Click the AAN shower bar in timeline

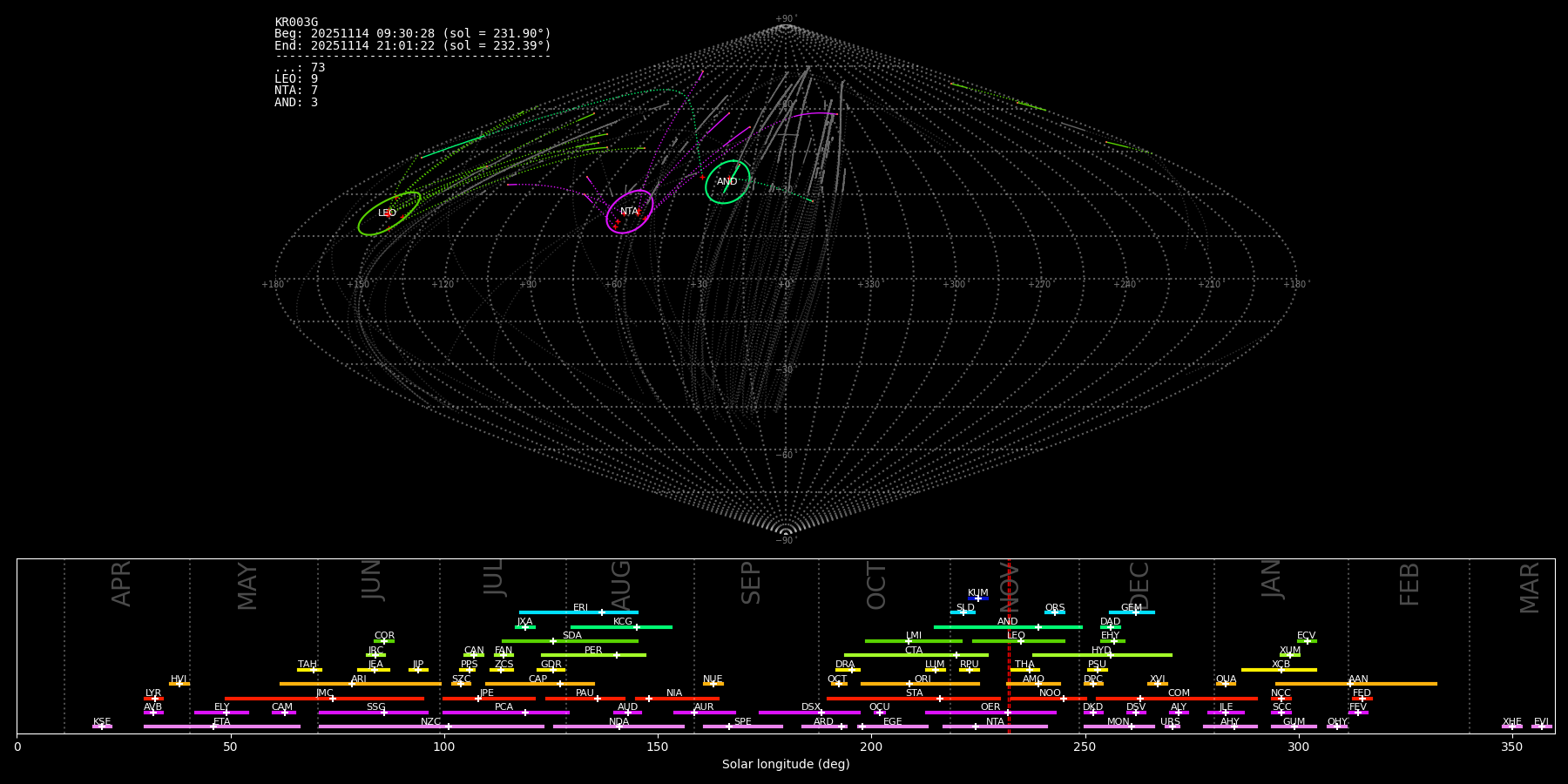point(1356,684)
